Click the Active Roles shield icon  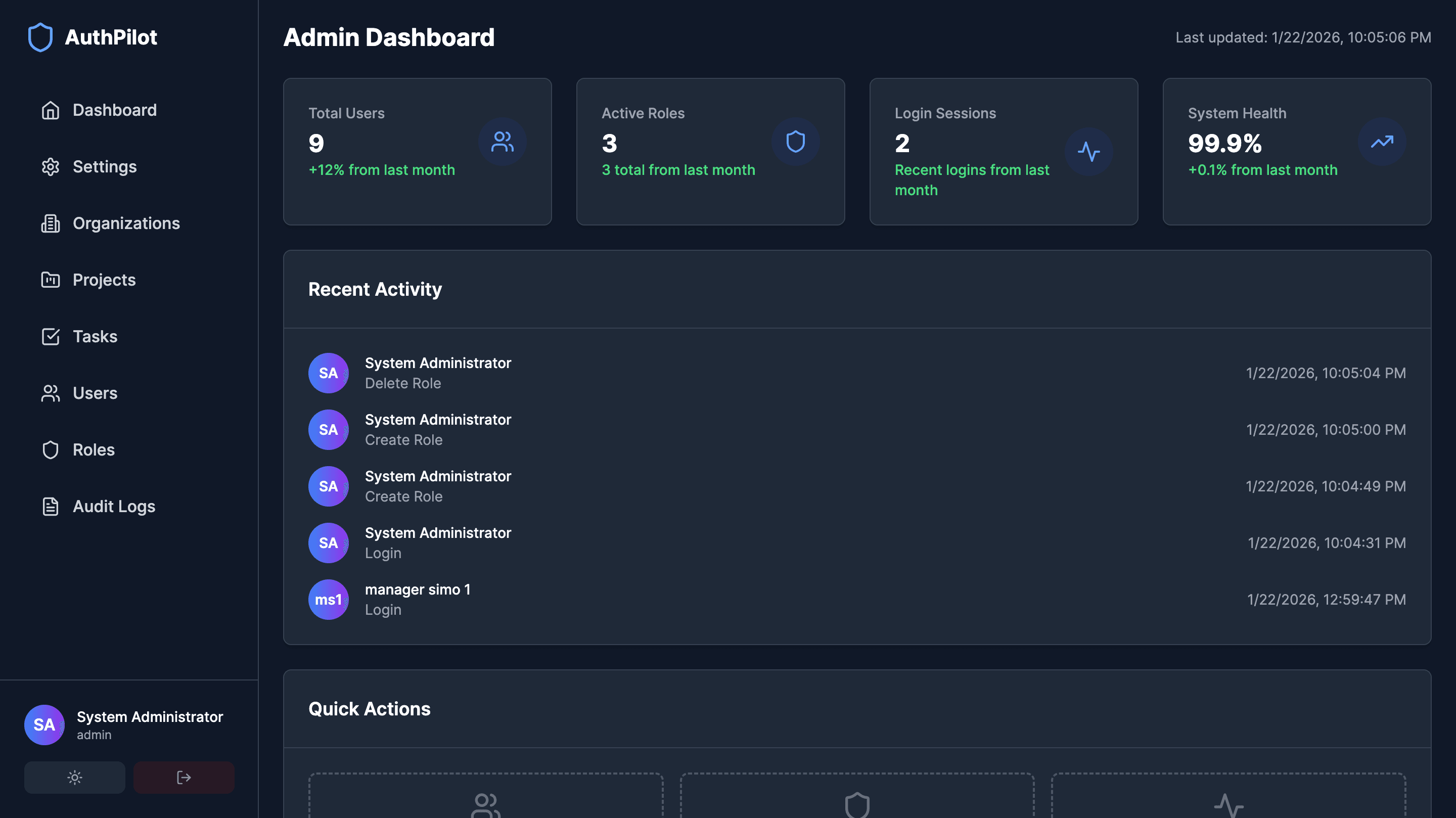[795, 142]
